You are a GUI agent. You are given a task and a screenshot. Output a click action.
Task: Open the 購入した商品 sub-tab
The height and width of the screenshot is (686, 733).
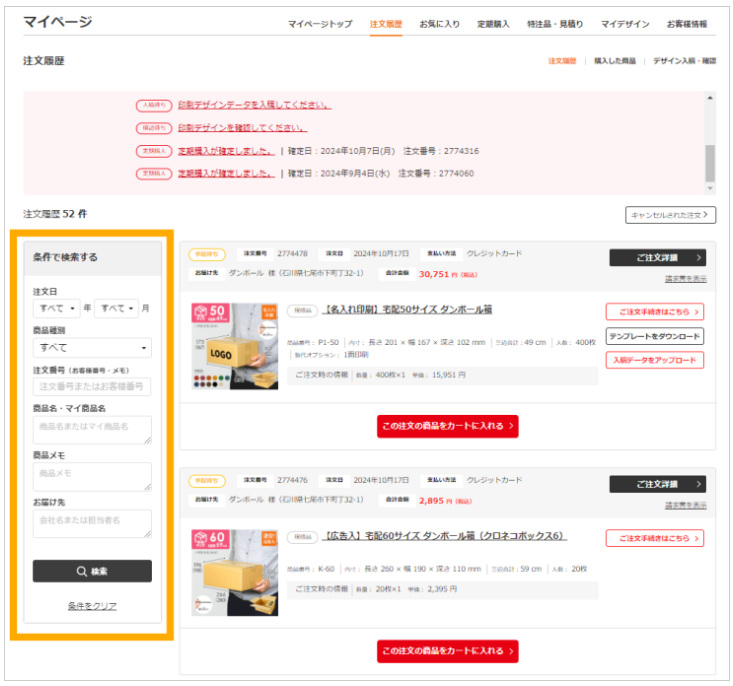pos(614,61)
